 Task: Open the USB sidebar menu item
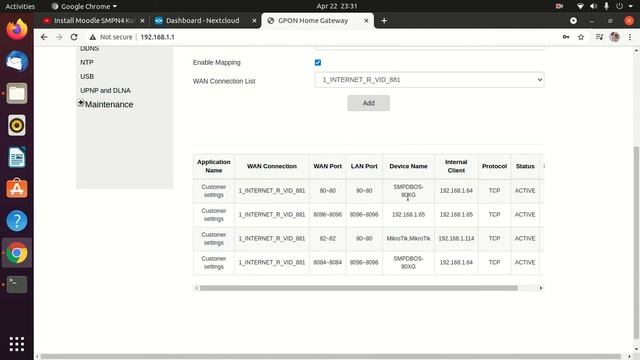87,76
